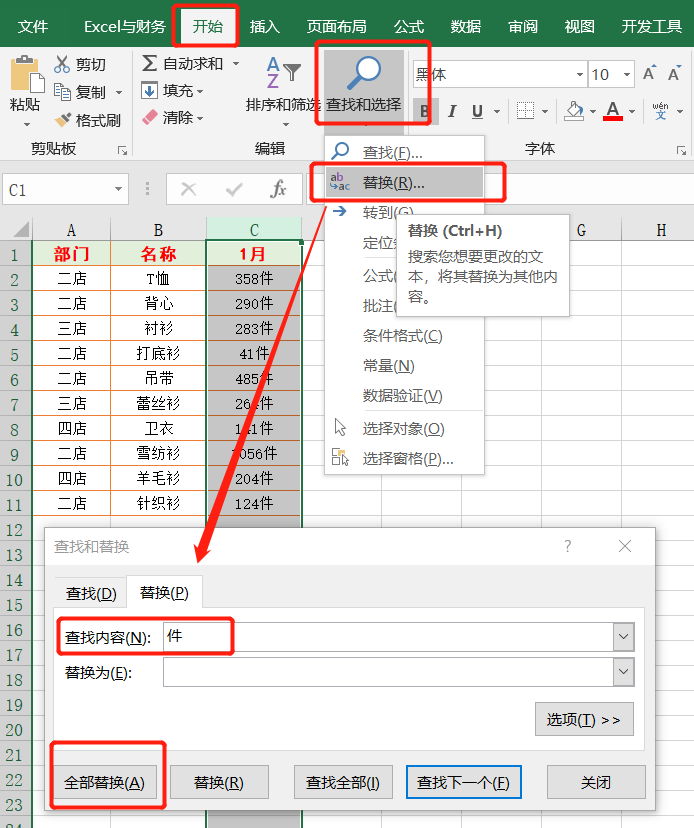Click cell containing 蕾丝衫
The width and height of the screenshot is (694, 828).
[x=158, y=403]
